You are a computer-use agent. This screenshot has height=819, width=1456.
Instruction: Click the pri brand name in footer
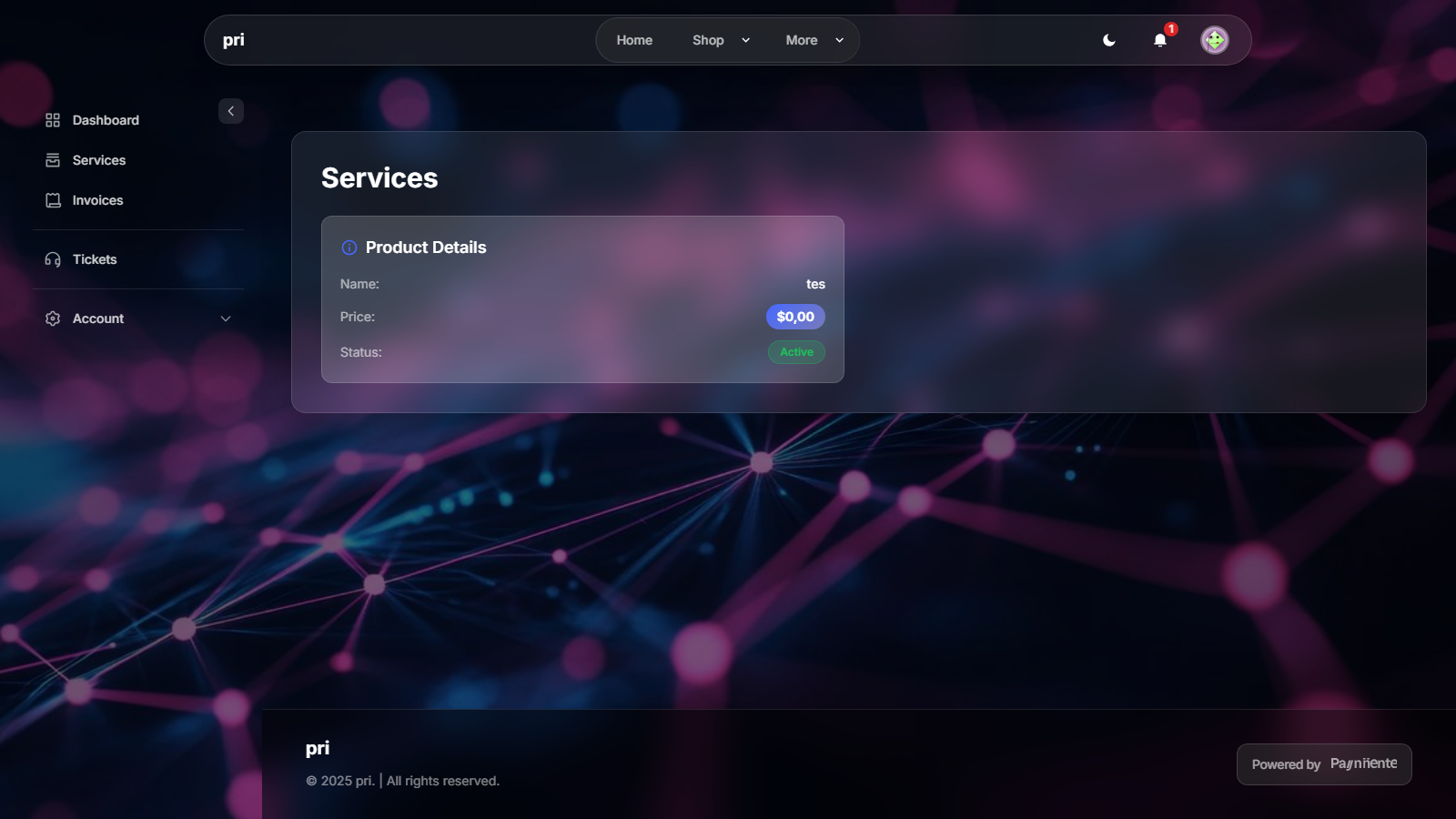pyautogui.click(x=318, y=748)
